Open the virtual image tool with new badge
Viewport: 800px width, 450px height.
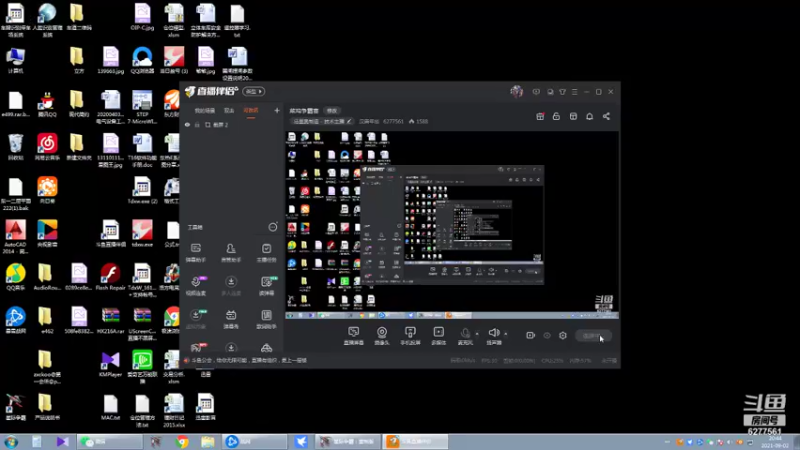pyautogui.click(x=195, y=319)
